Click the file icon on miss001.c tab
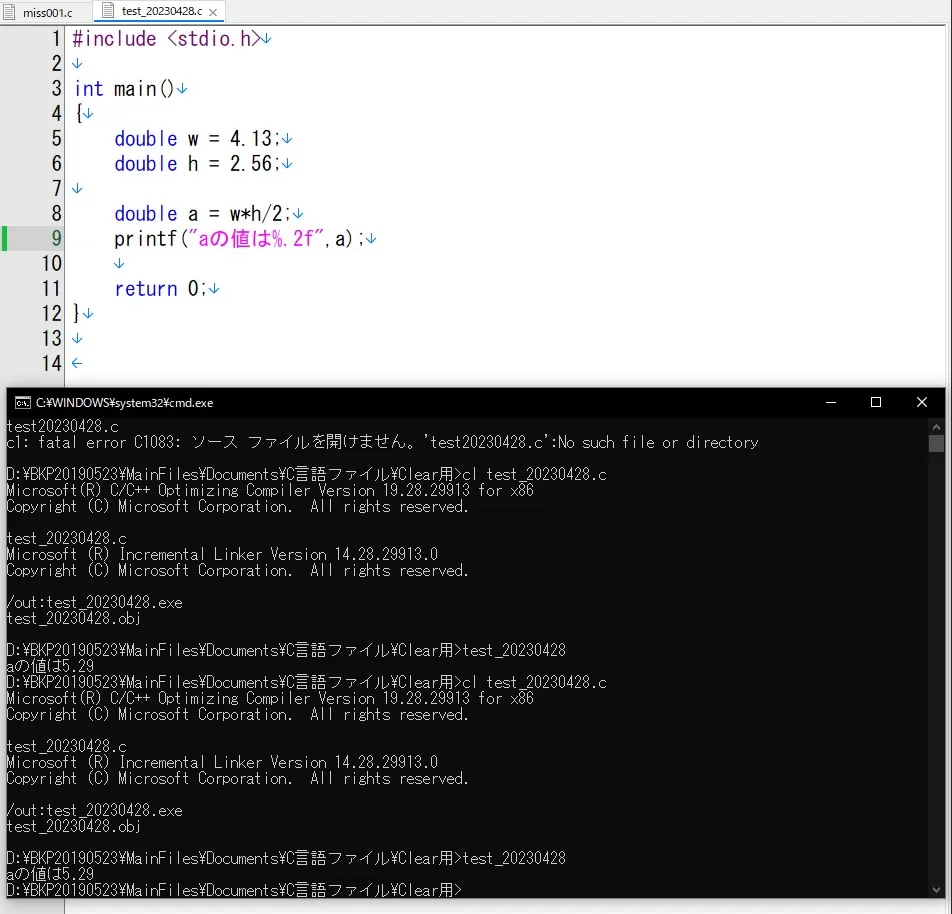Viewport: 952px width, 914px height. 10,12
